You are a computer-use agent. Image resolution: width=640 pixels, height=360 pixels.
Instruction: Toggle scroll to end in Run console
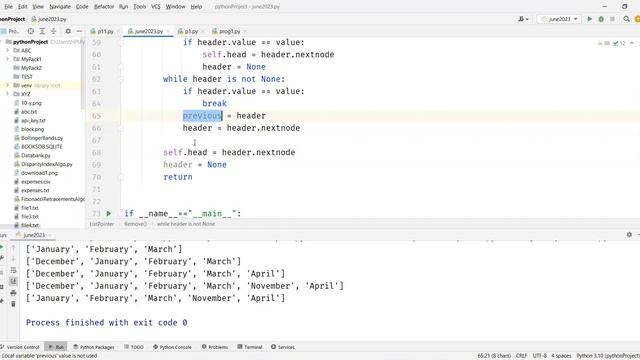tap(13, 281)
